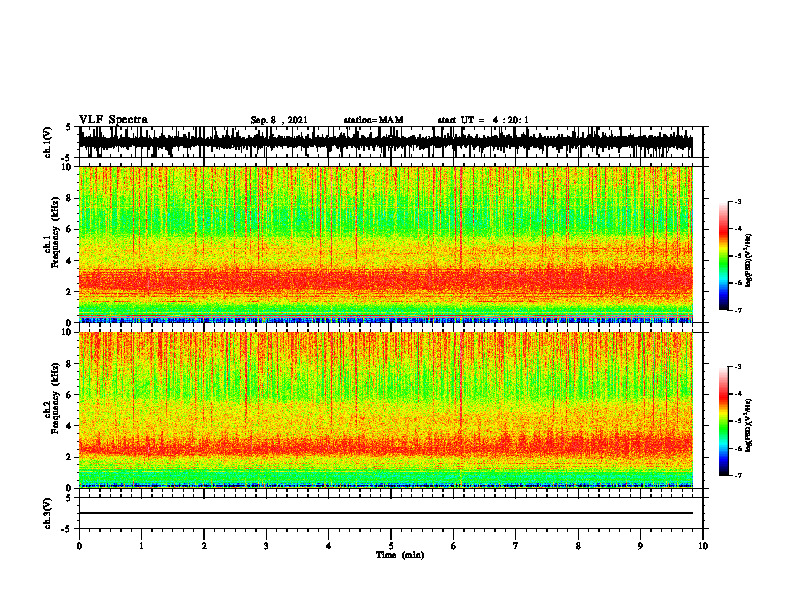This screenshot has width=792, height=612.
Task: Click the "2" kHz tick on ch.1 axis
Action: tap(69, 292)
